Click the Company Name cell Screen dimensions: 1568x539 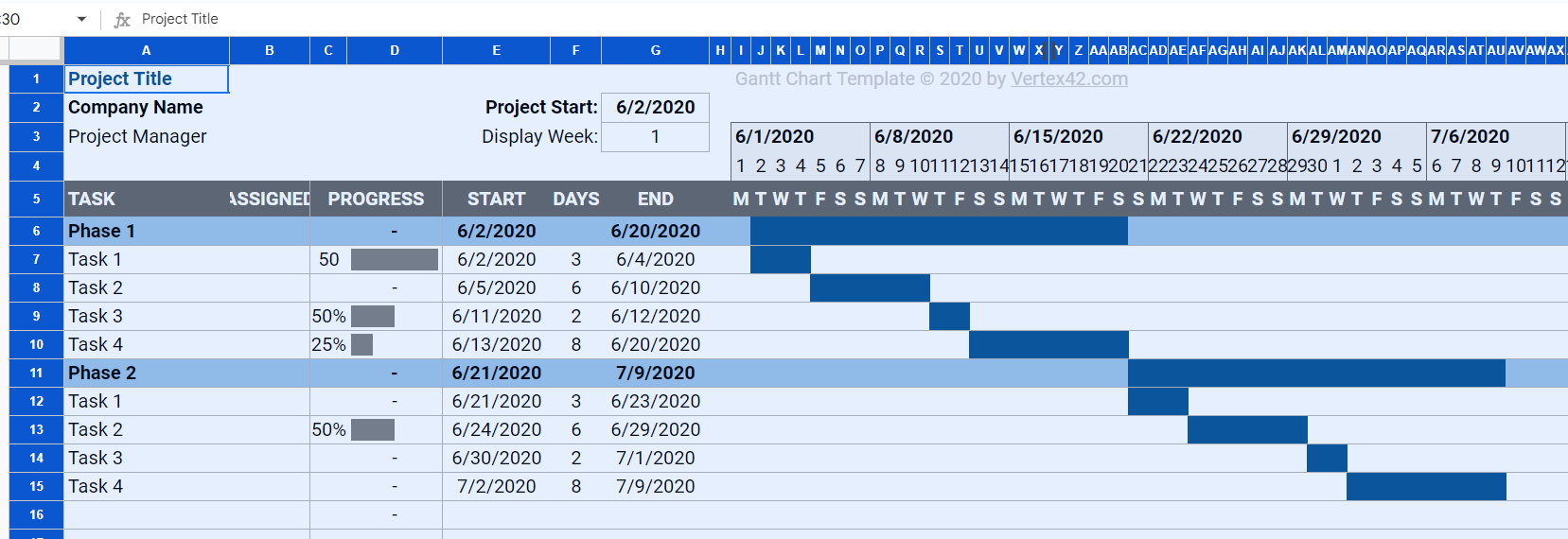click(x=147, y=107)
